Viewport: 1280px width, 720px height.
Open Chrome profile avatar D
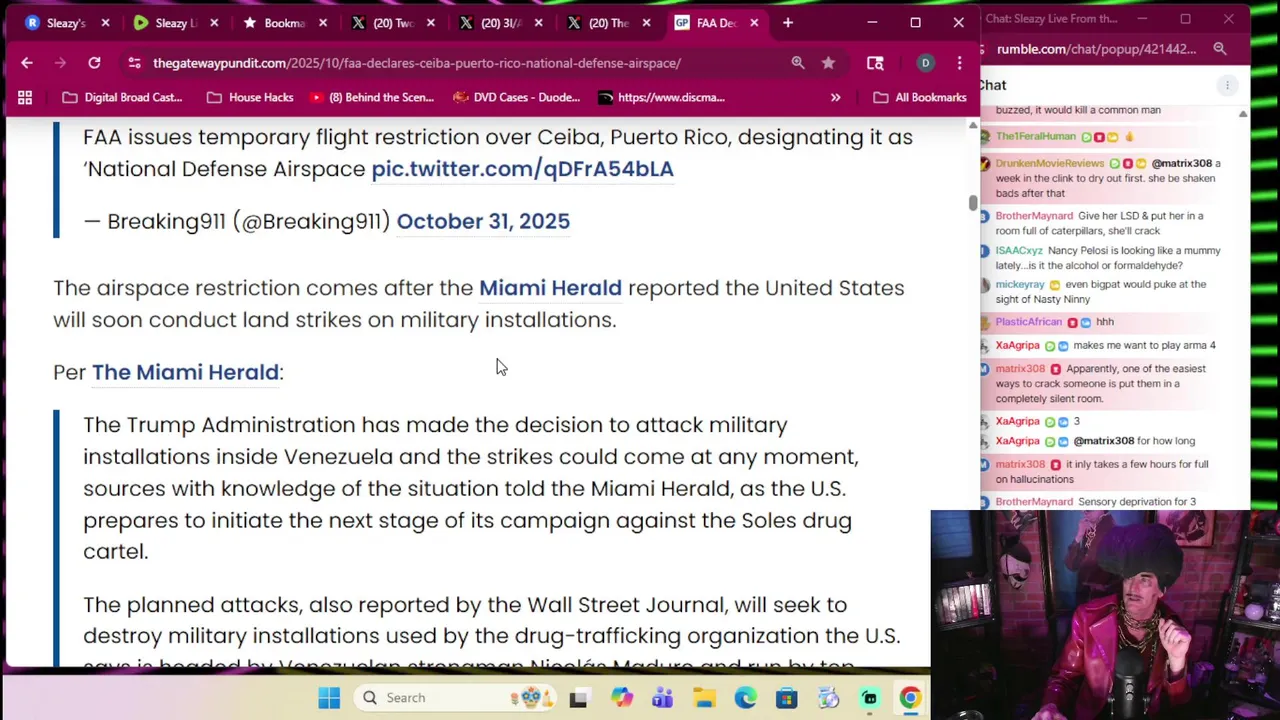[x=925, y=63]
